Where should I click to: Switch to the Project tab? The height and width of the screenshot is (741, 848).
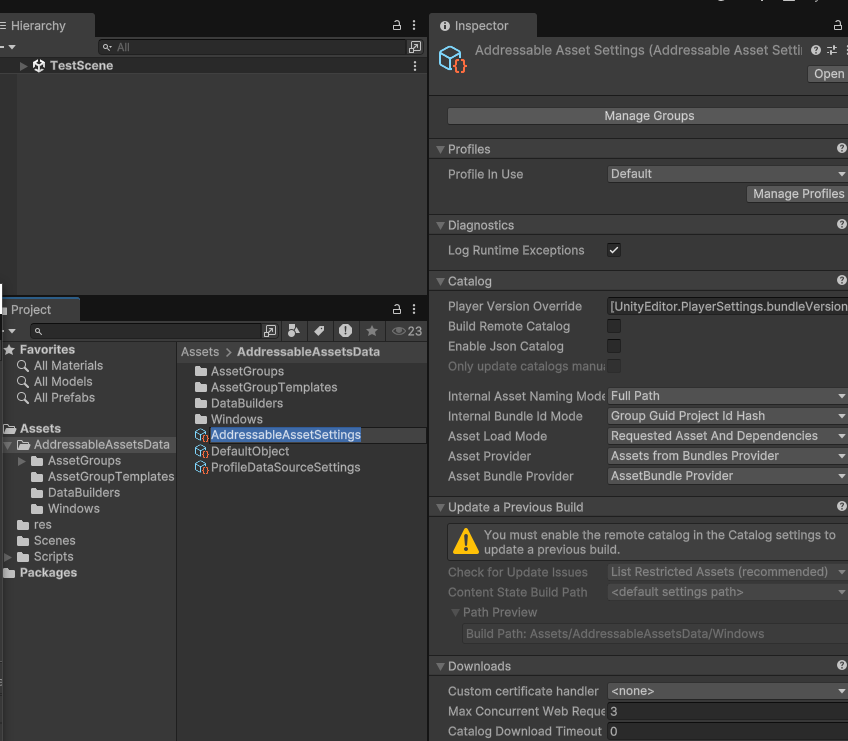coord(39,309)
